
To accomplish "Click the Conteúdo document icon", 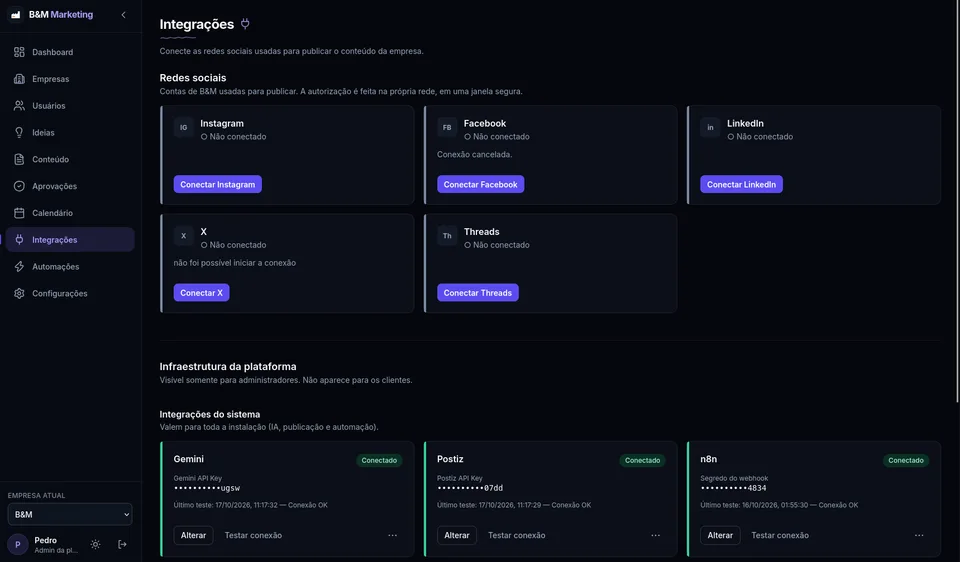I will [20, 159].
